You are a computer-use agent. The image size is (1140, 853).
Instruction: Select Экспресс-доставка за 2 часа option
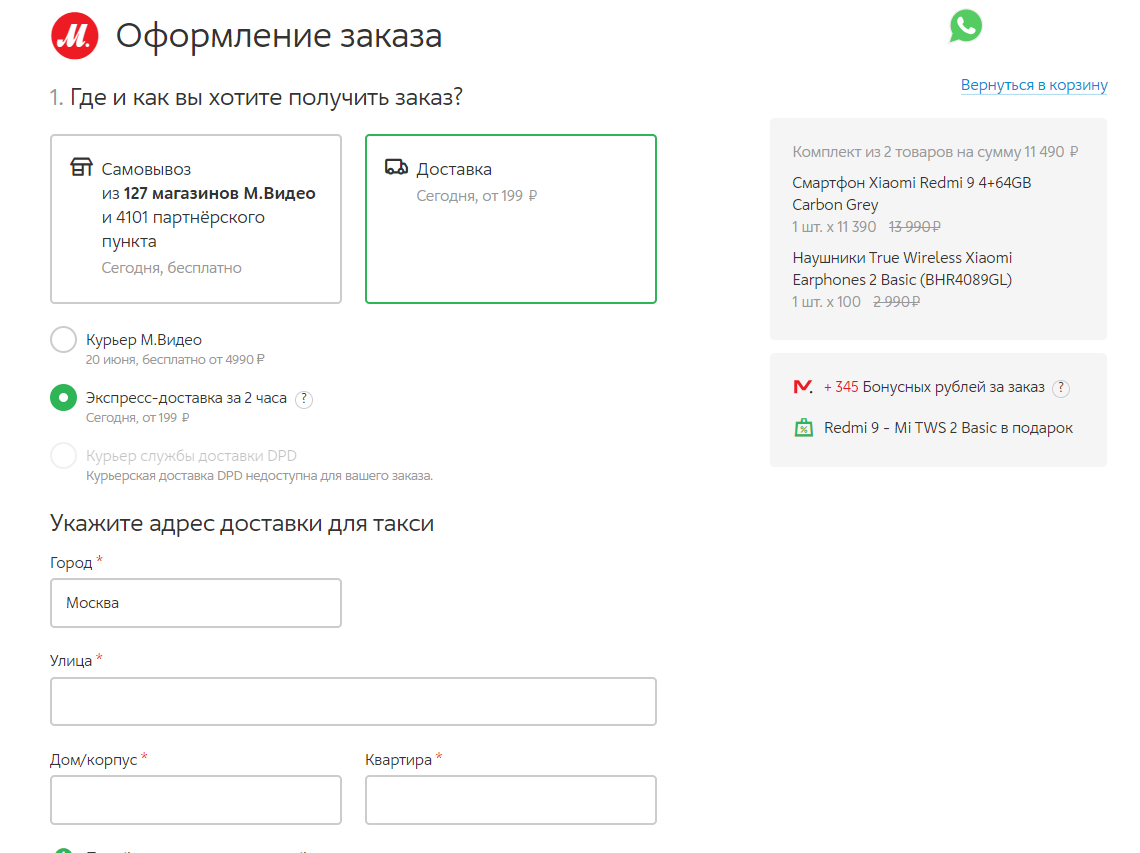(63, 397)
